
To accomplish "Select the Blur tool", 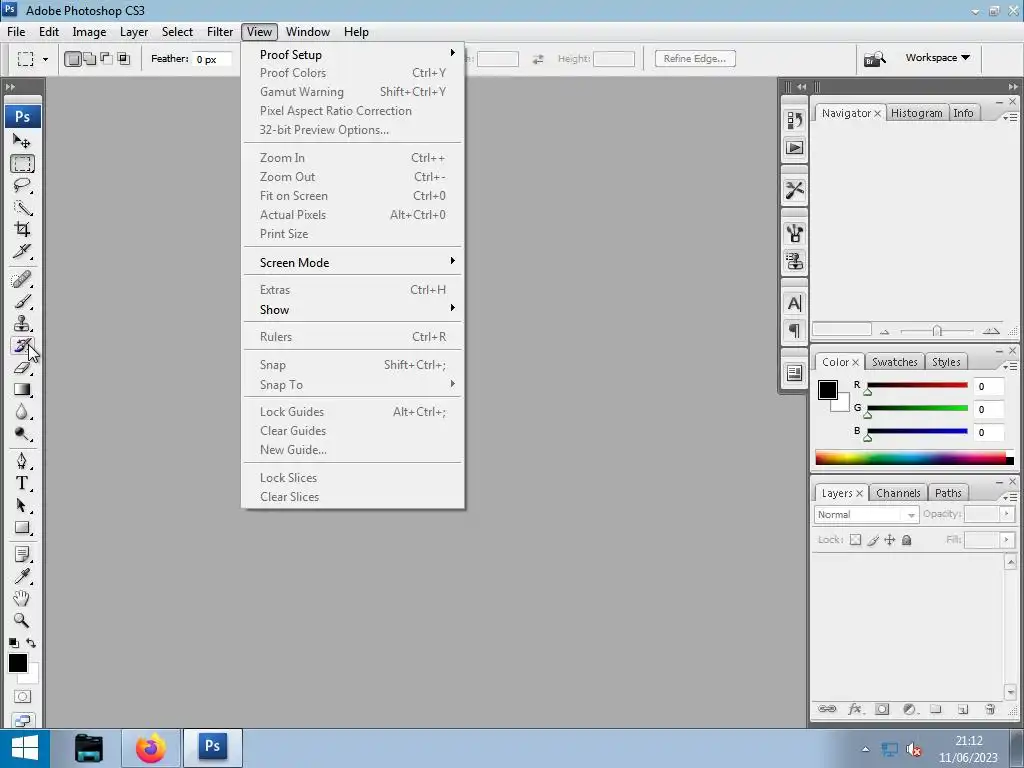I will click(22, 411).
